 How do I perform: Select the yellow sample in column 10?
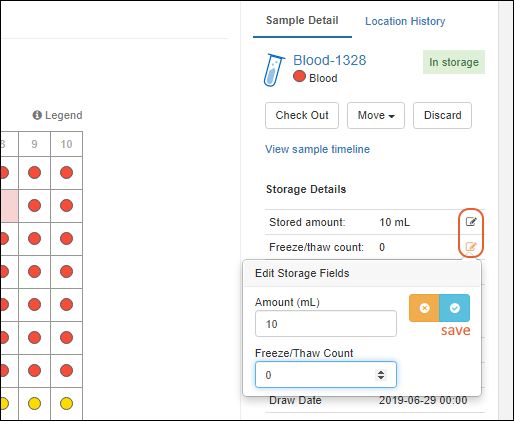(x=66, y=403)
